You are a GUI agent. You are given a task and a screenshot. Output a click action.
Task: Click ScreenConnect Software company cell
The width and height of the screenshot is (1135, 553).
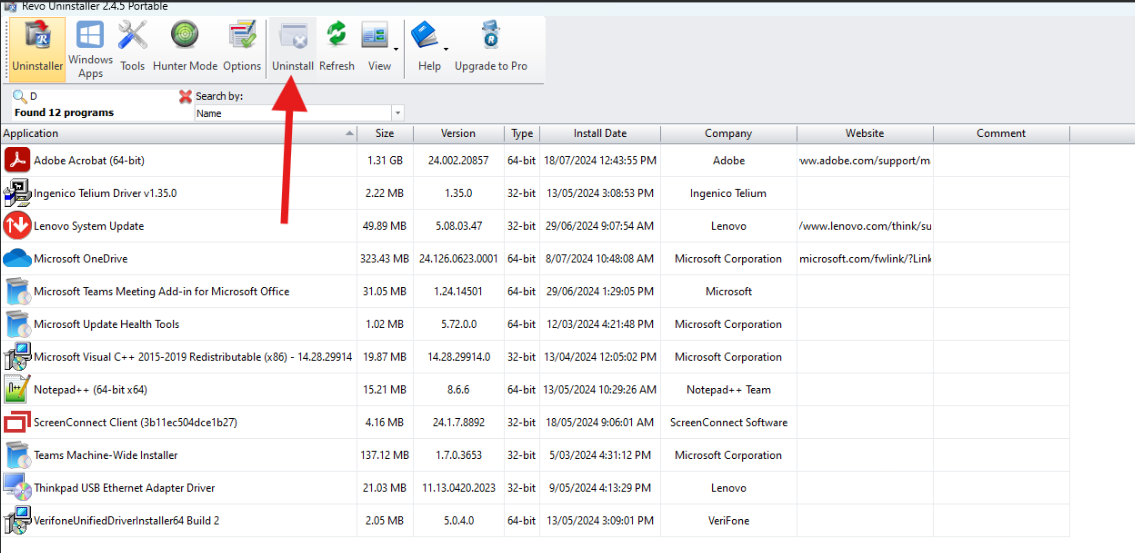728,422
